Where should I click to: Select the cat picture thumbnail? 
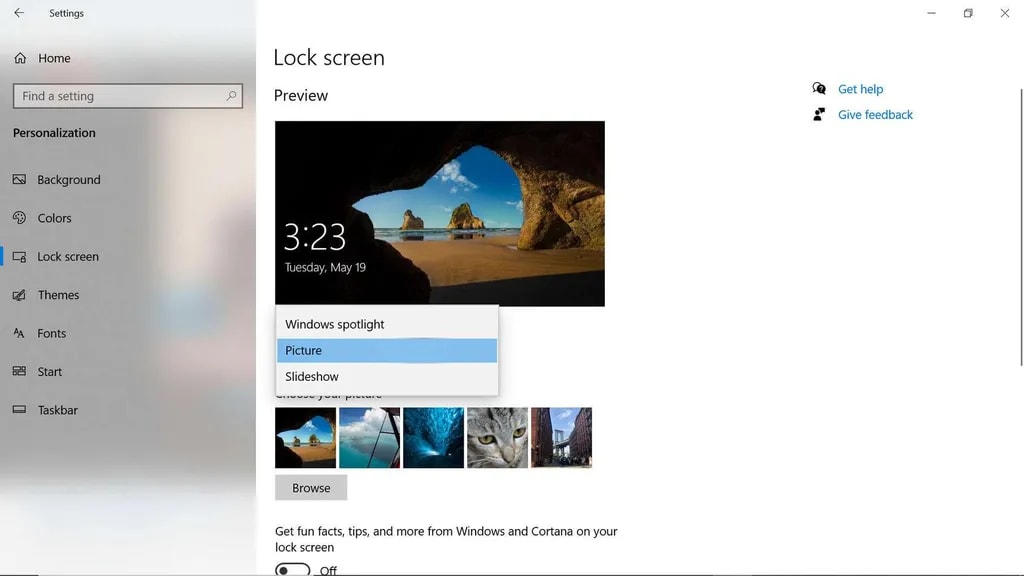coord(497,437)
